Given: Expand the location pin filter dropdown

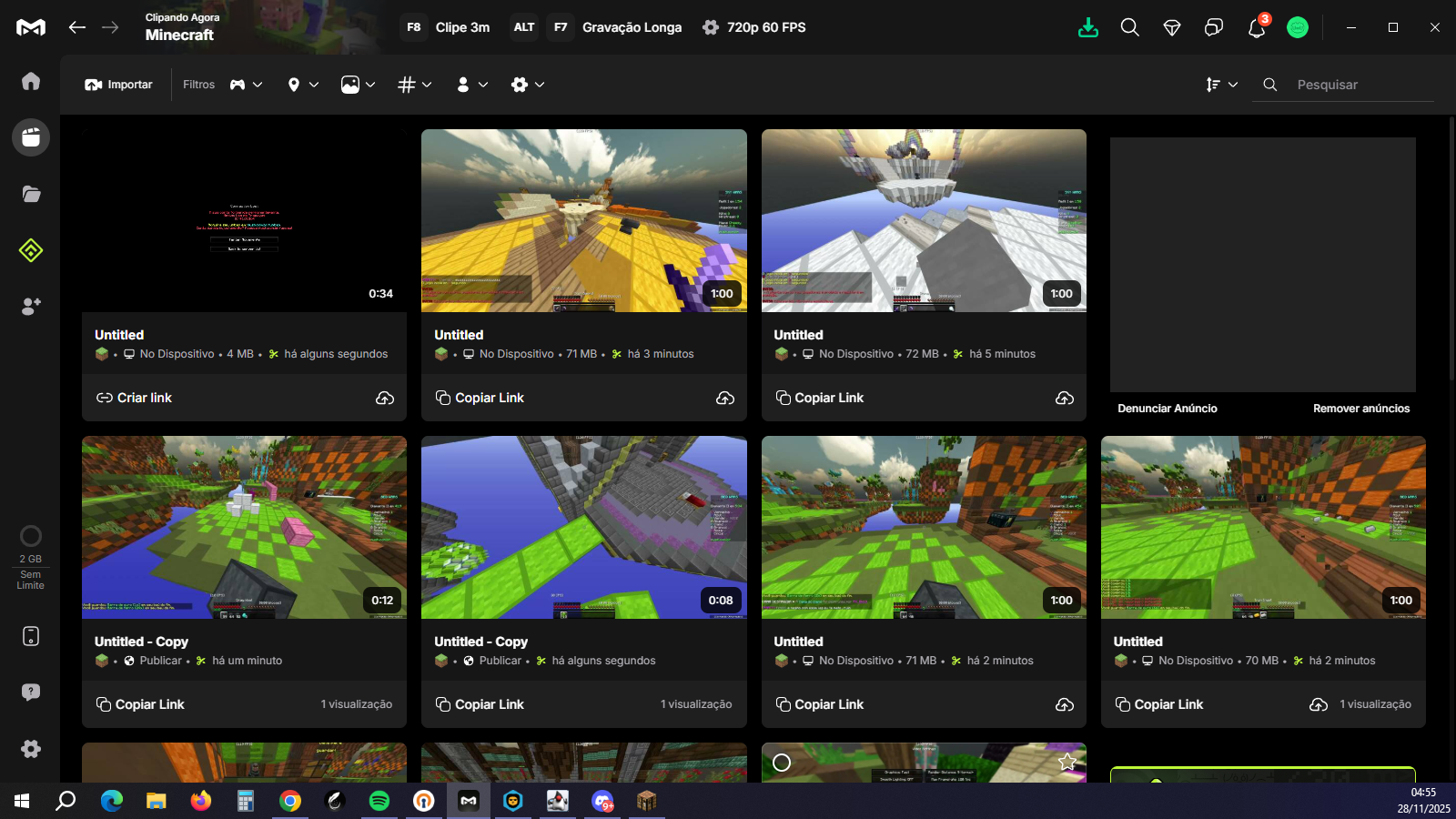Looking at the screenshot, I should [303, 85].
